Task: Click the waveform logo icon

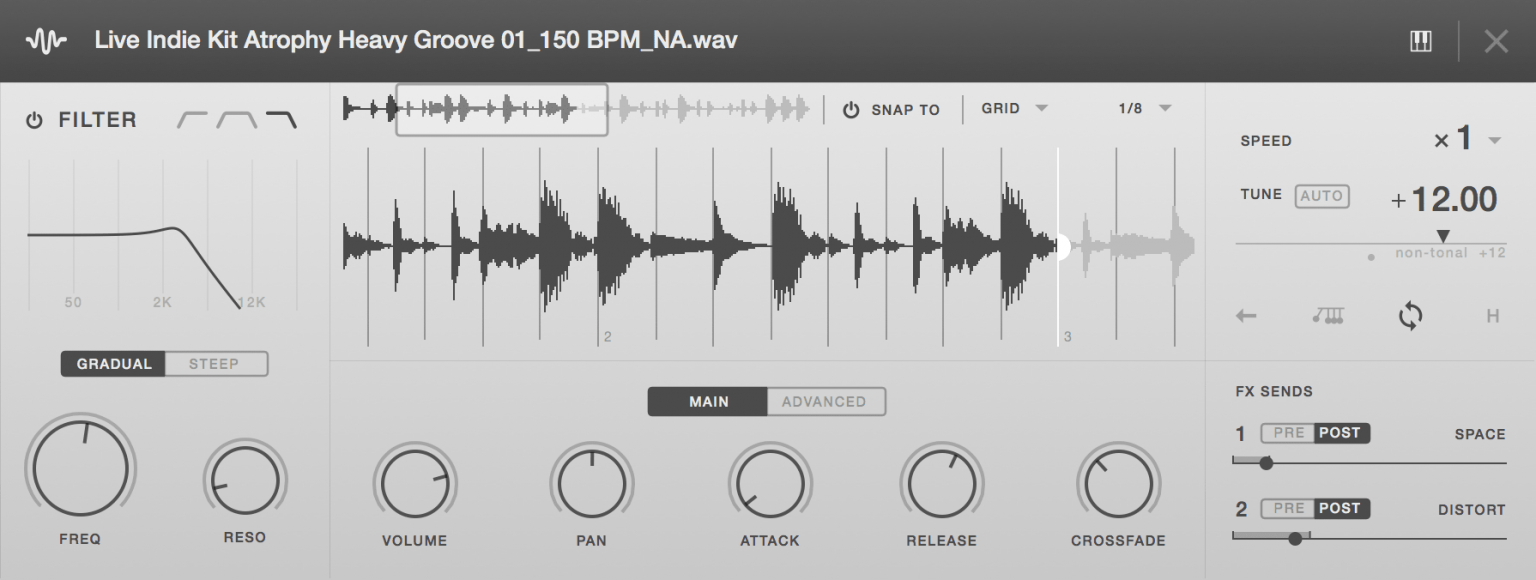Action: coord(46,41)
